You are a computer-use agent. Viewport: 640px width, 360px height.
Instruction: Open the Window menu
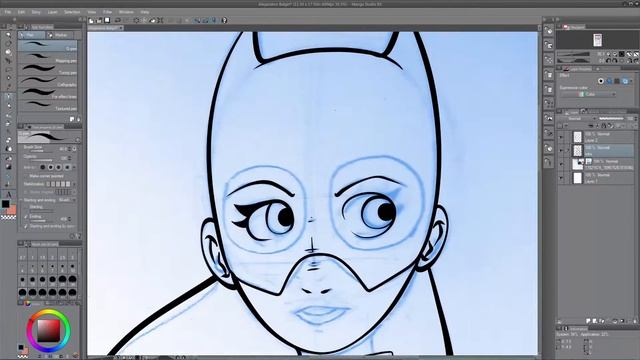coord(126,12)
